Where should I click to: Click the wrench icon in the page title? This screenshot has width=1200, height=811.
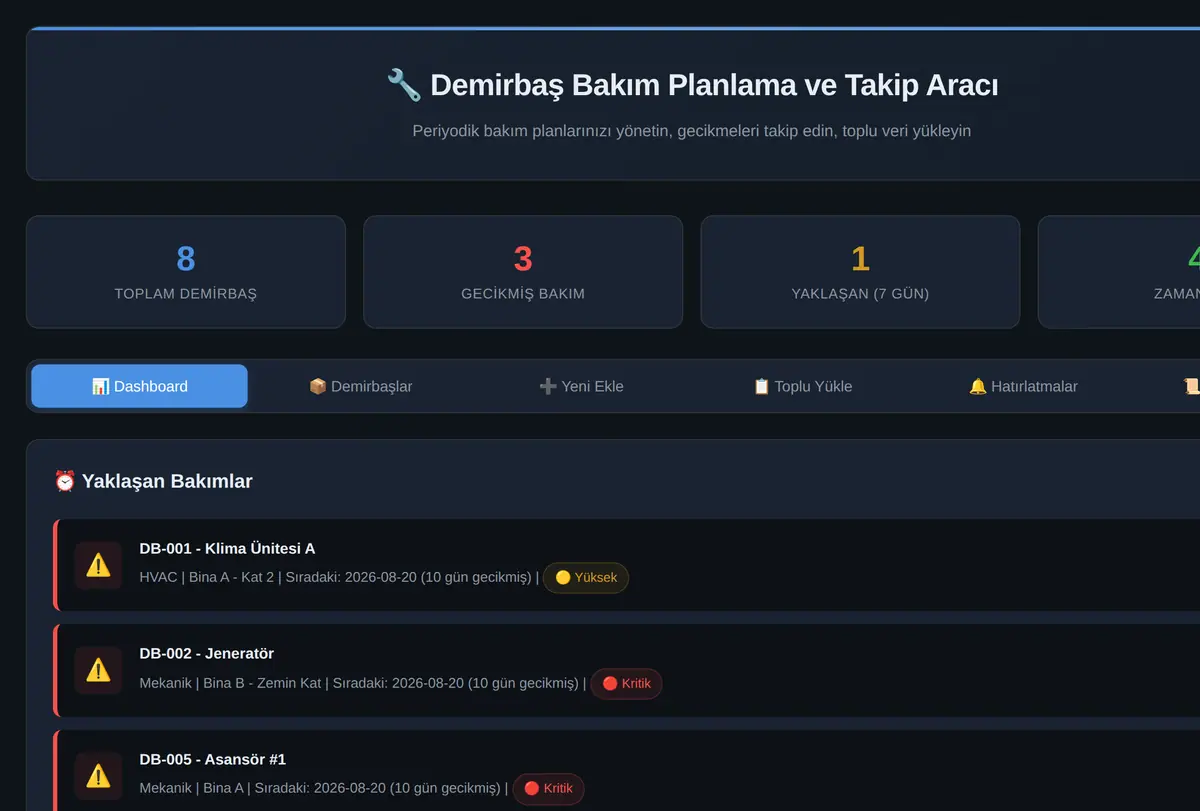[x=404, y=85]
